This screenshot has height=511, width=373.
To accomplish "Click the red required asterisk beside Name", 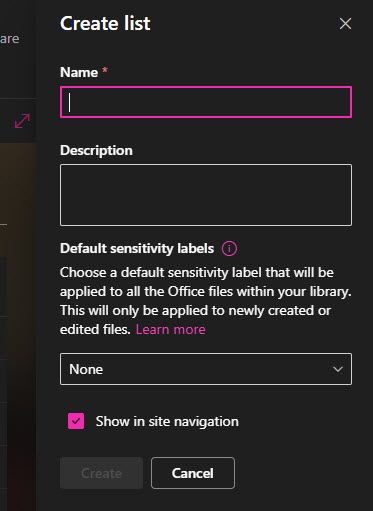I will (x=105, y=70).
